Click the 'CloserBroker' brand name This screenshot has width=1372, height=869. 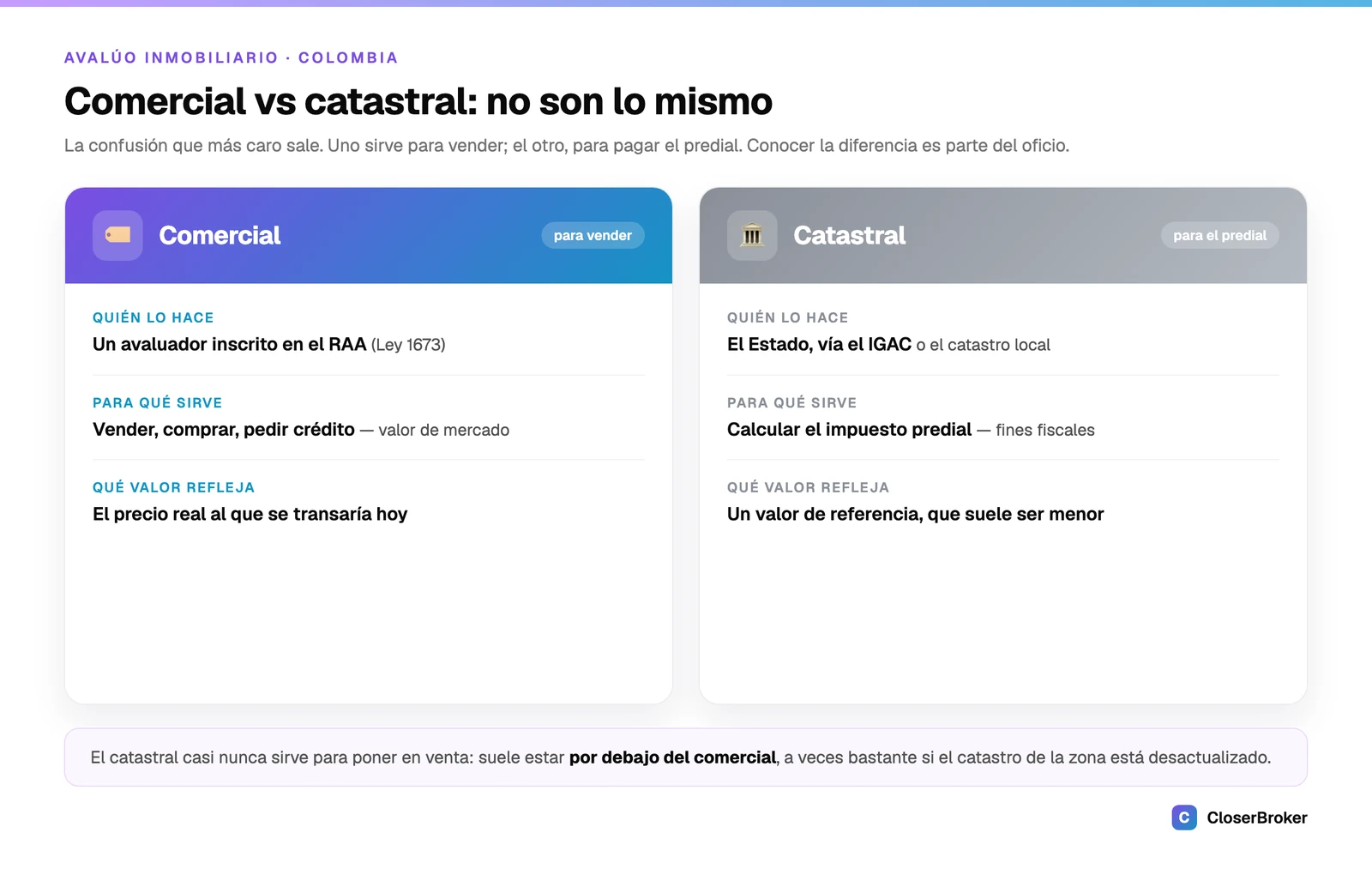click(1256, 818)
